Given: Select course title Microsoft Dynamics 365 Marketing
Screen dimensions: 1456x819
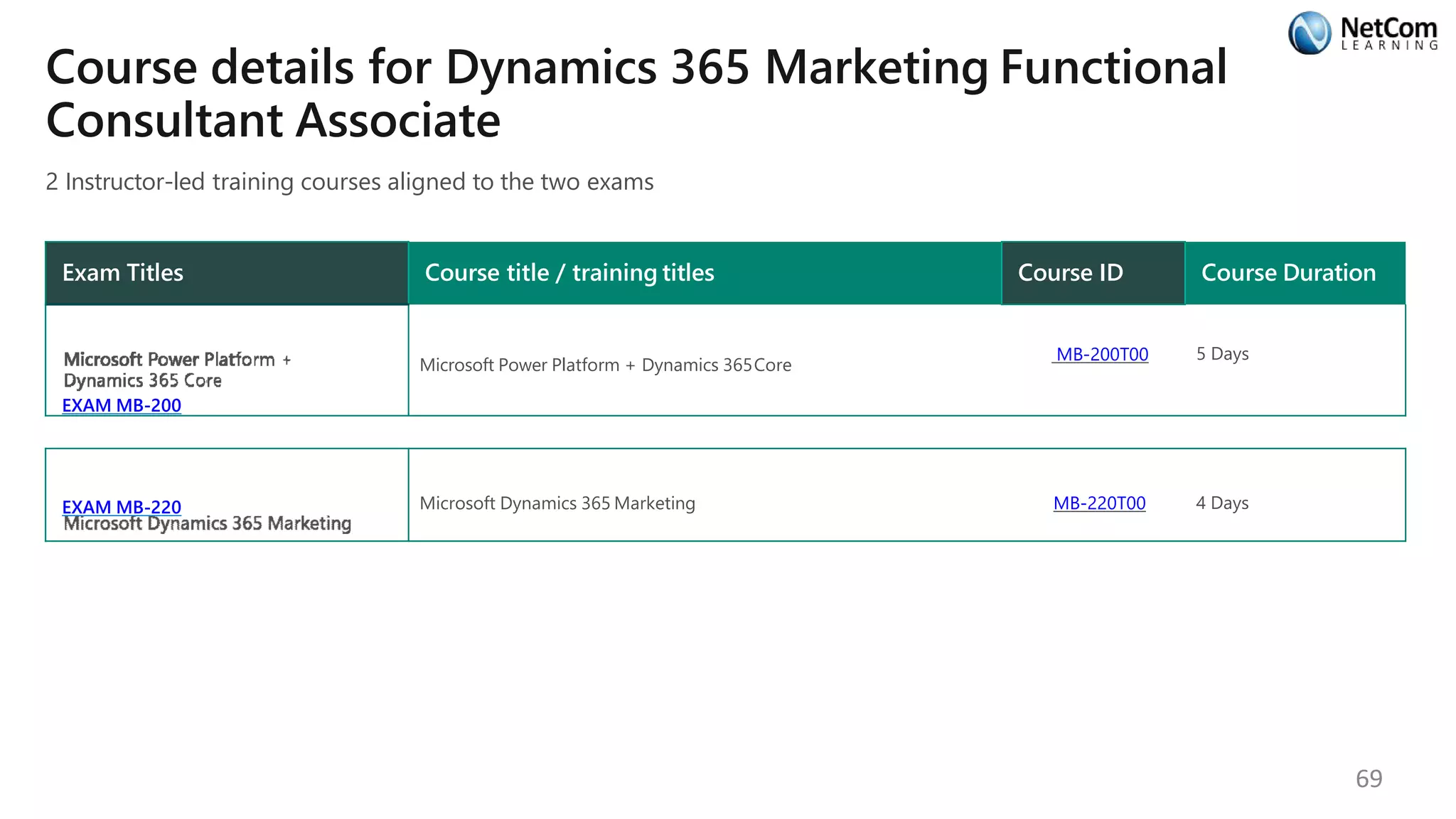Looking at the screenshot, I should coord(557,503).
